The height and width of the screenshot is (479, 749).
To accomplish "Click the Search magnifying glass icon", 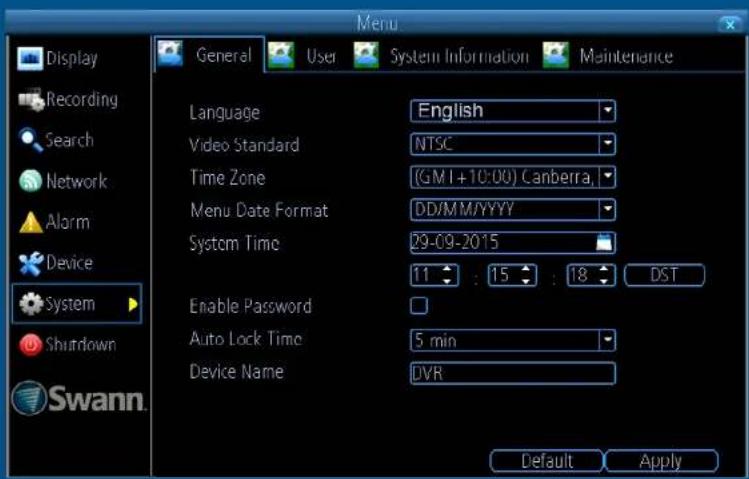I will pos(30,140).
